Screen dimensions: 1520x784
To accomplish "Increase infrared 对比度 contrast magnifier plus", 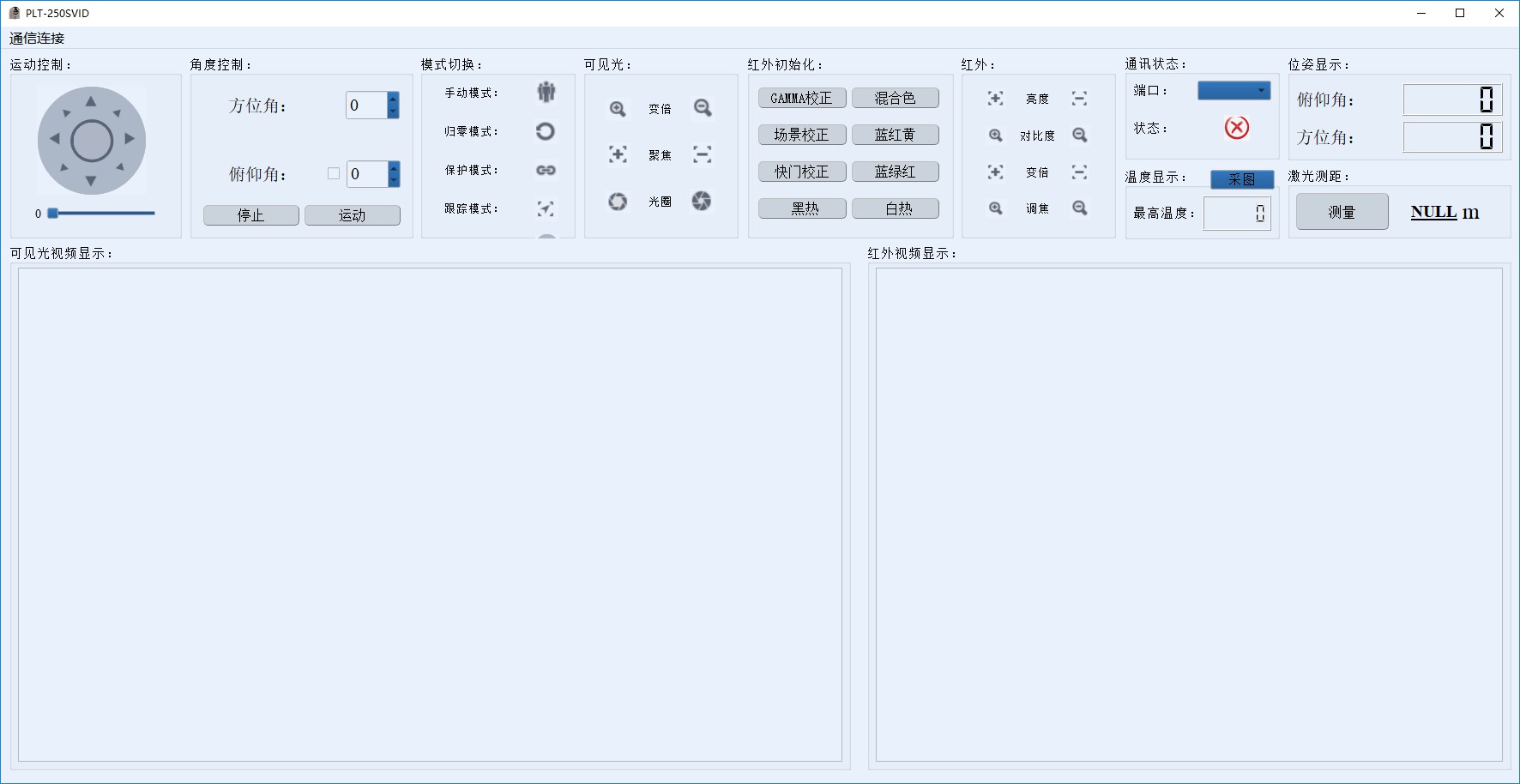I will [x=995, y=136].
